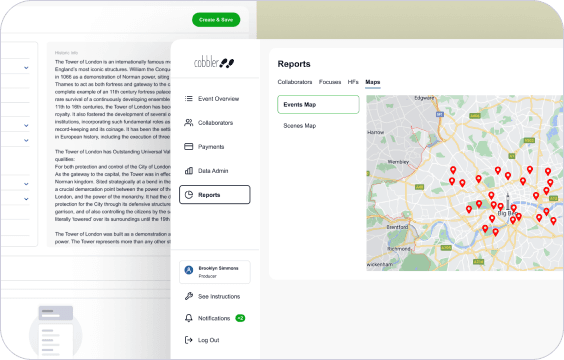This screenshot has width=564, height=360.
Task: Click Log Out link
Action: coord(208,340)
